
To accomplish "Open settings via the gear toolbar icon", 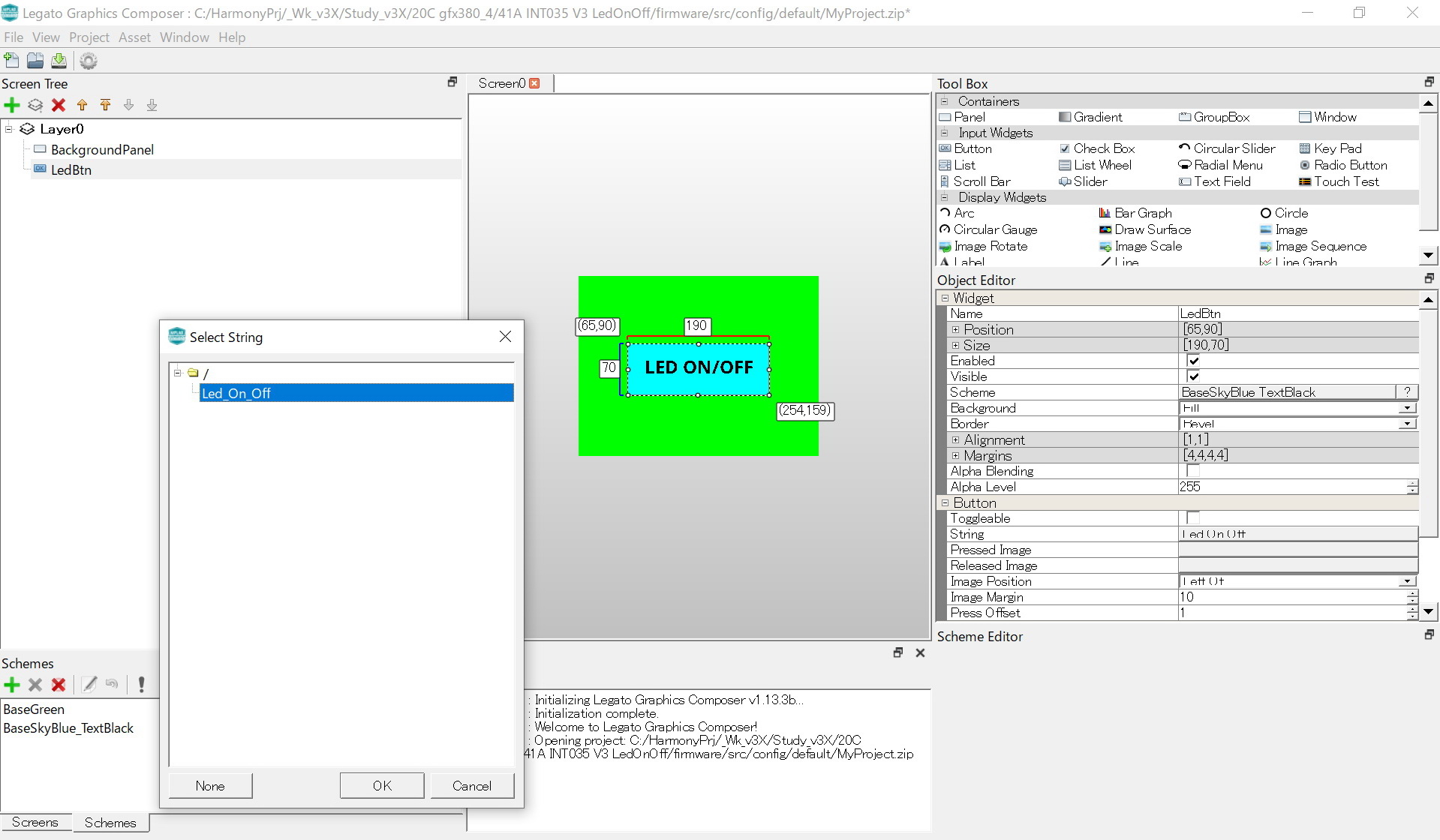I will pos(89,61).
